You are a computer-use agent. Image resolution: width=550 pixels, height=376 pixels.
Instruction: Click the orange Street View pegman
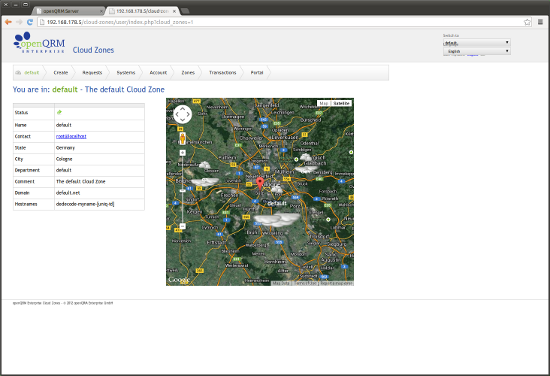[182, 139]
